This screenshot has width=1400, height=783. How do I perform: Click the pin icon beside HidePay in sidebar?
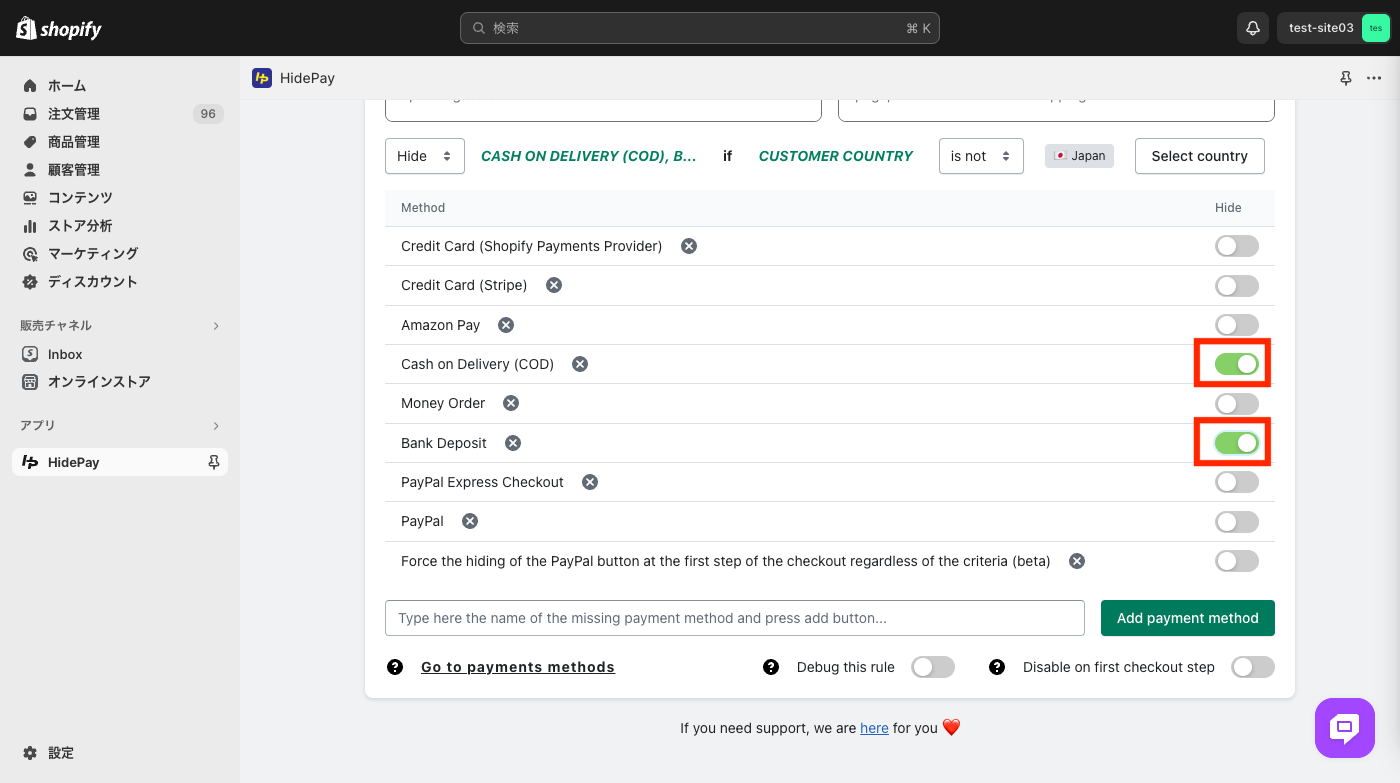(x=213, y=462)
